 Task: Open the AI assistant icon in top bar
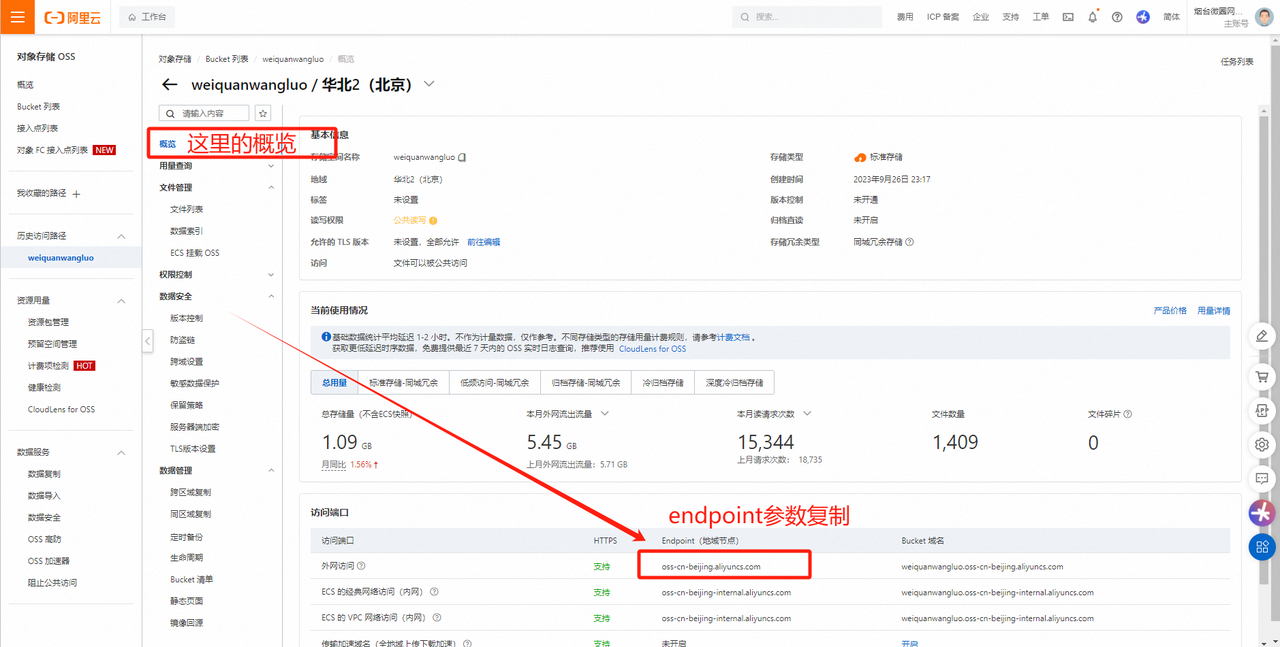click(x=1143, y=17)
